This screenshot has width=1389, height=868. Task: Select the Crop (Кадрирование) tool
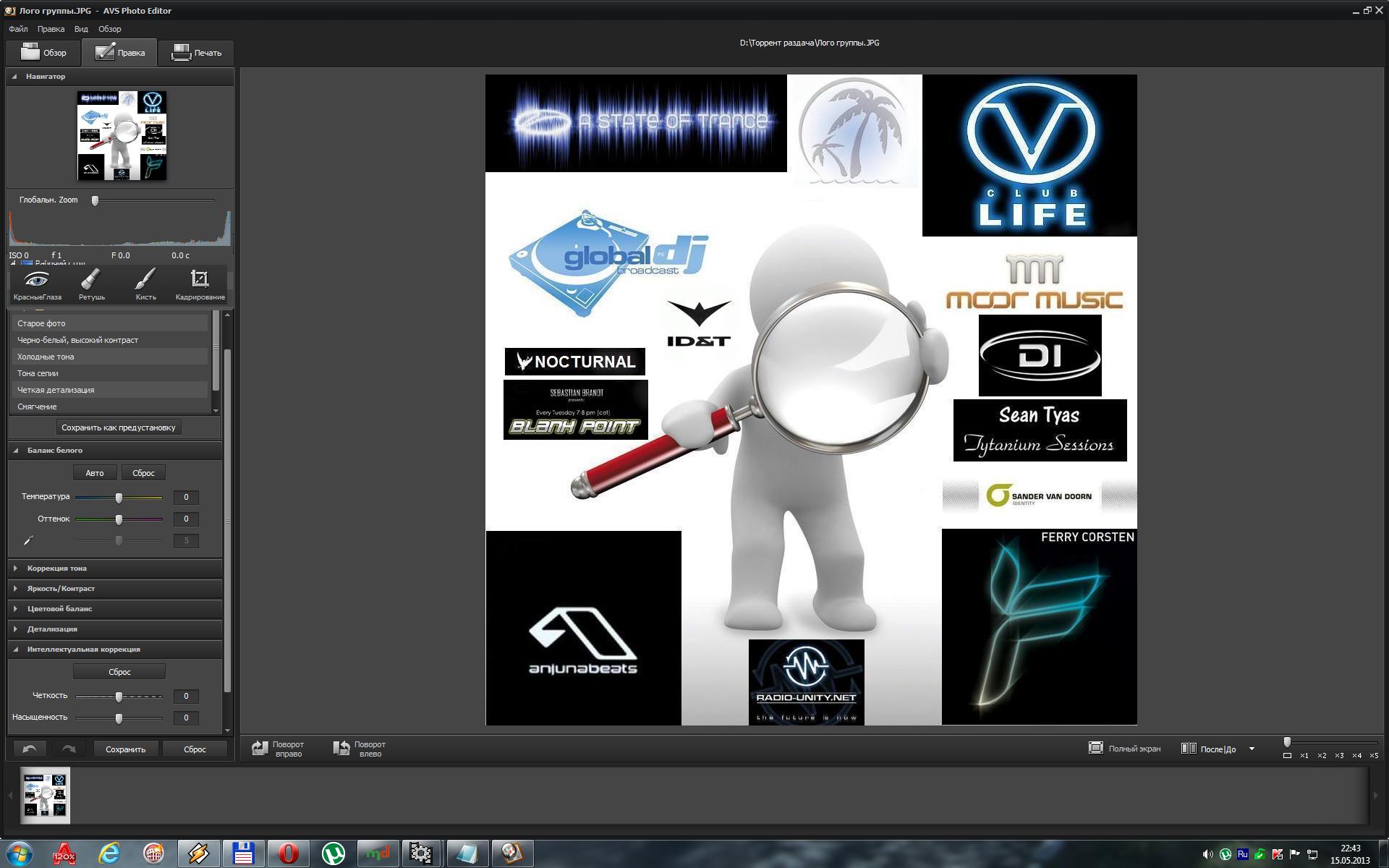(200, 284)
